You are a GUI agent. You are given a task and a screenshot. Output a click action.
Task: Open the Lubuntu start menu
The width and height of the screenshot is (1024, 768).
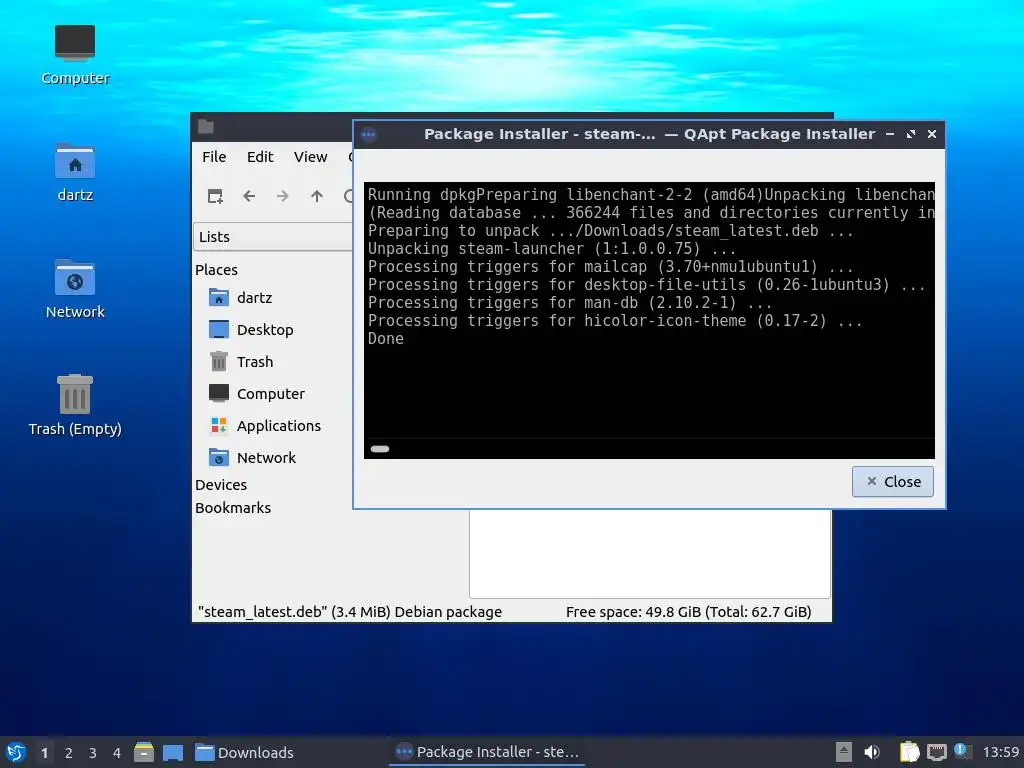(16, 752)
